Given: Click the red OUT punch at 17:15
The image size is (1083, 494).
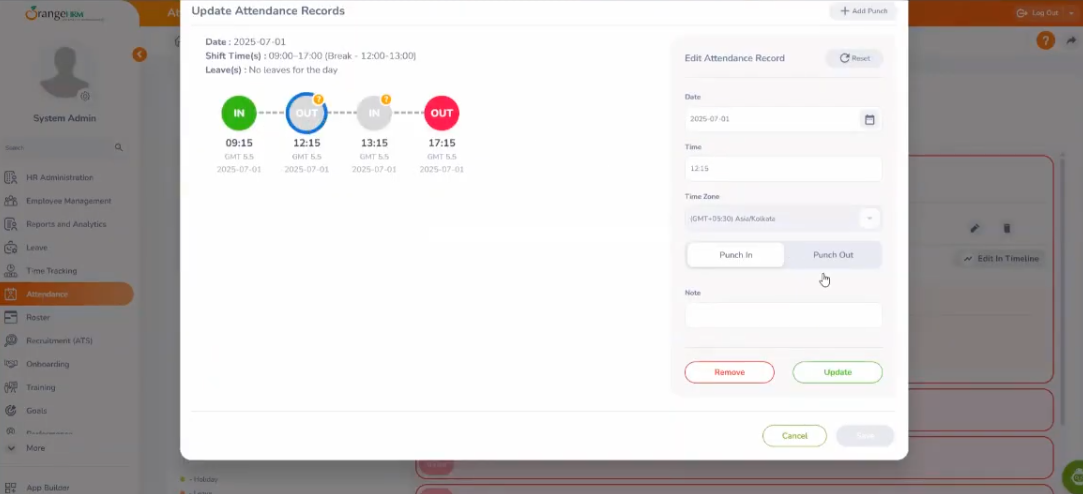Looking at the screenshot, I should tap(441, 113).
